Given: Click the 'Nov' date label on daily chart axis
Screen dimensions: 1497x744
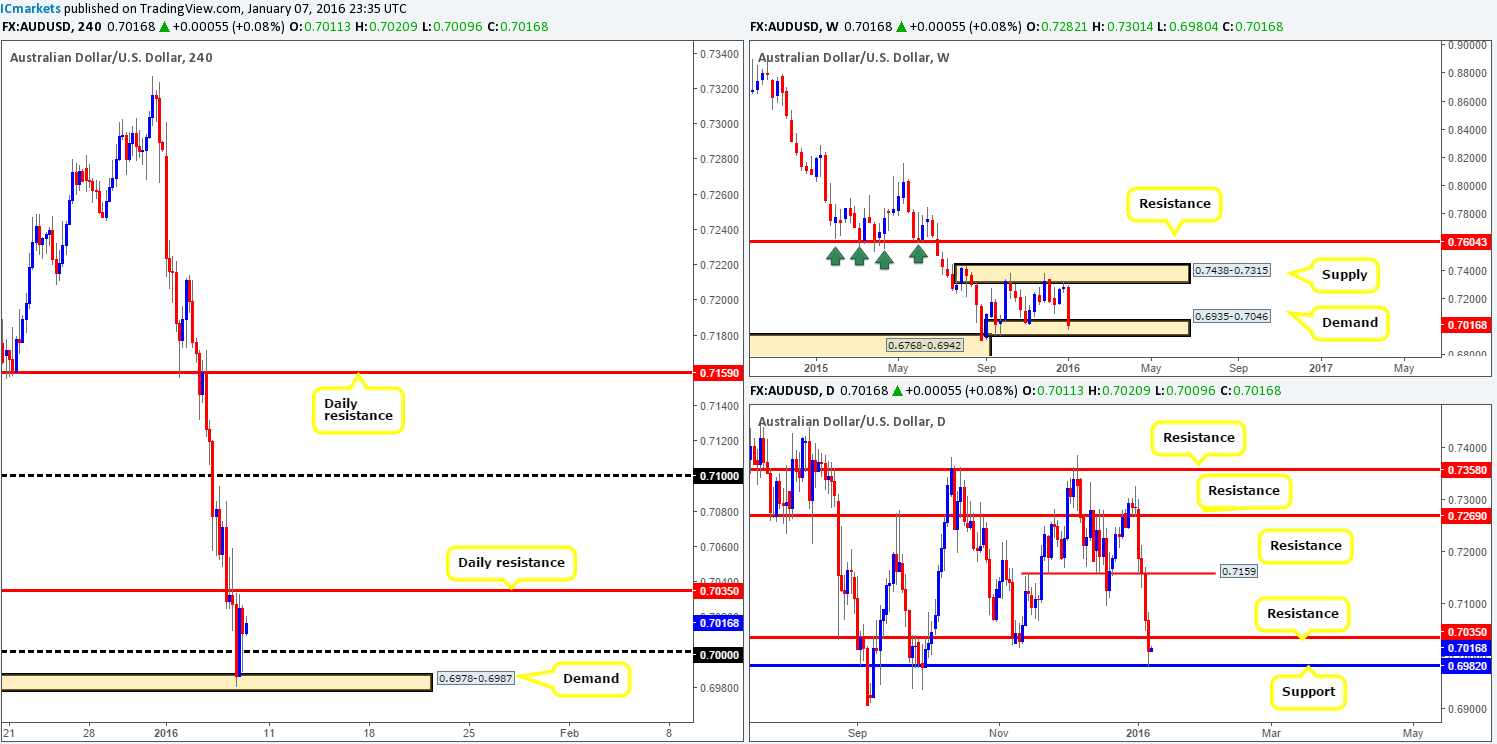Looking at the screenshot, I should pos(998,731).
